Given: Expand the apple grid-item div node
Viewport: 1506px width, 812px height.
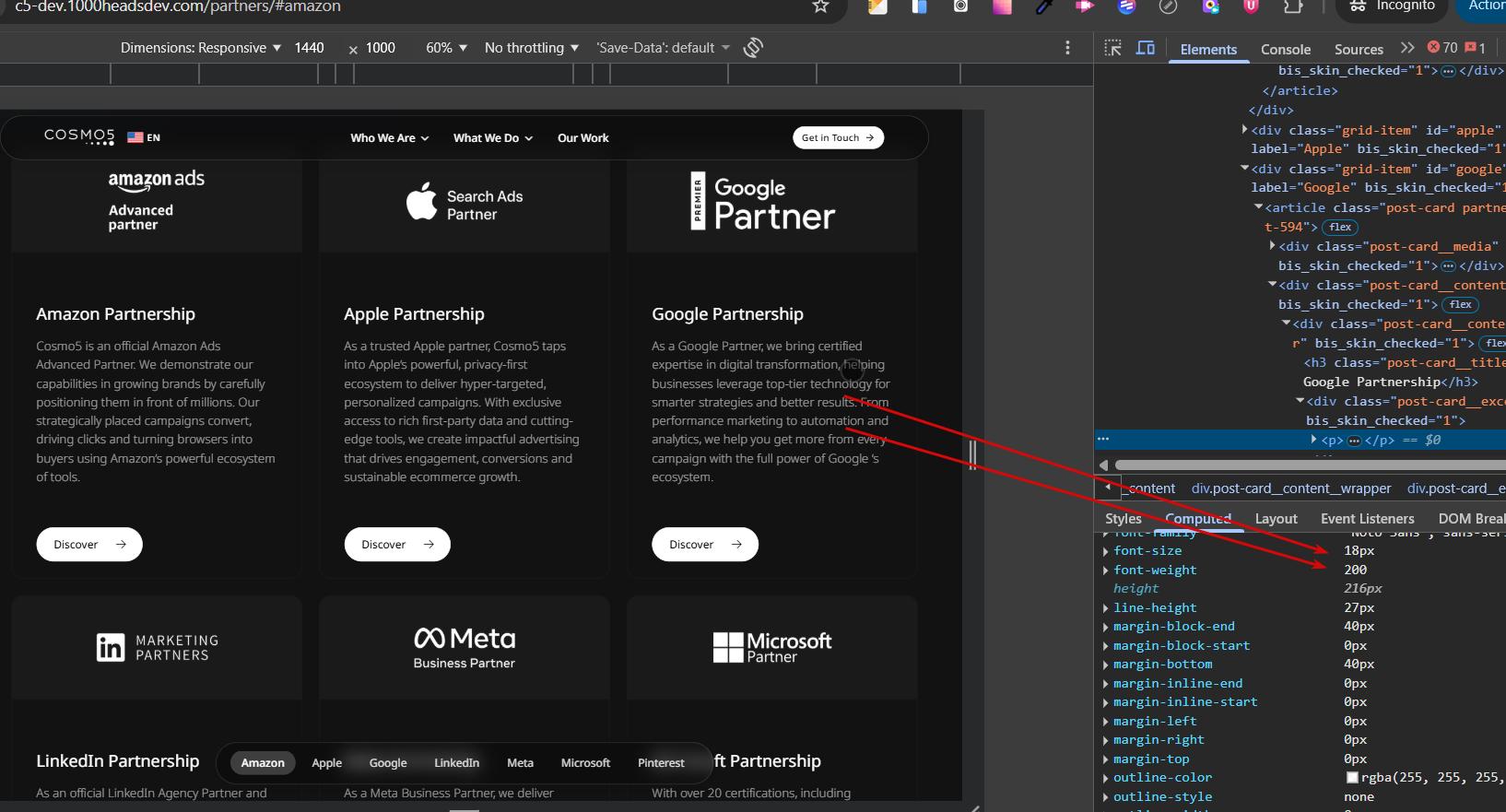Looking at the screenshot, I should (x=1245, y=130).
